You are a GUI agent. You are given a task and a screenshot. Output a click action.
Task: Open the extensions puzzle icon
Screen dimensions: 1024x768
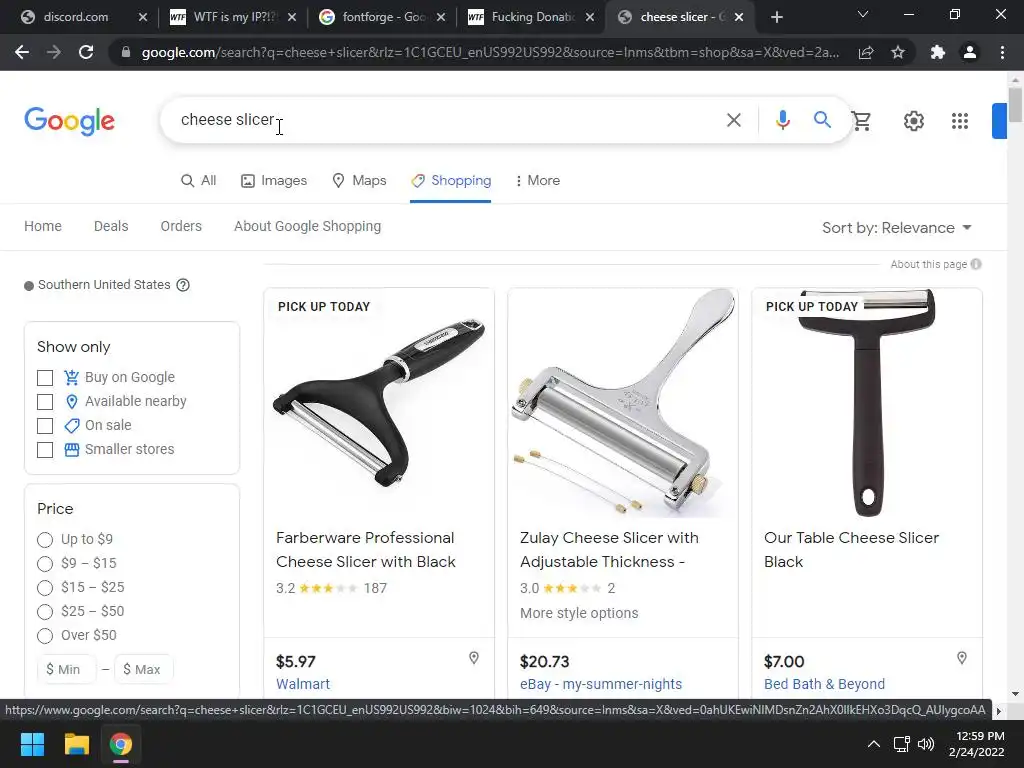[x=938, y=52]
